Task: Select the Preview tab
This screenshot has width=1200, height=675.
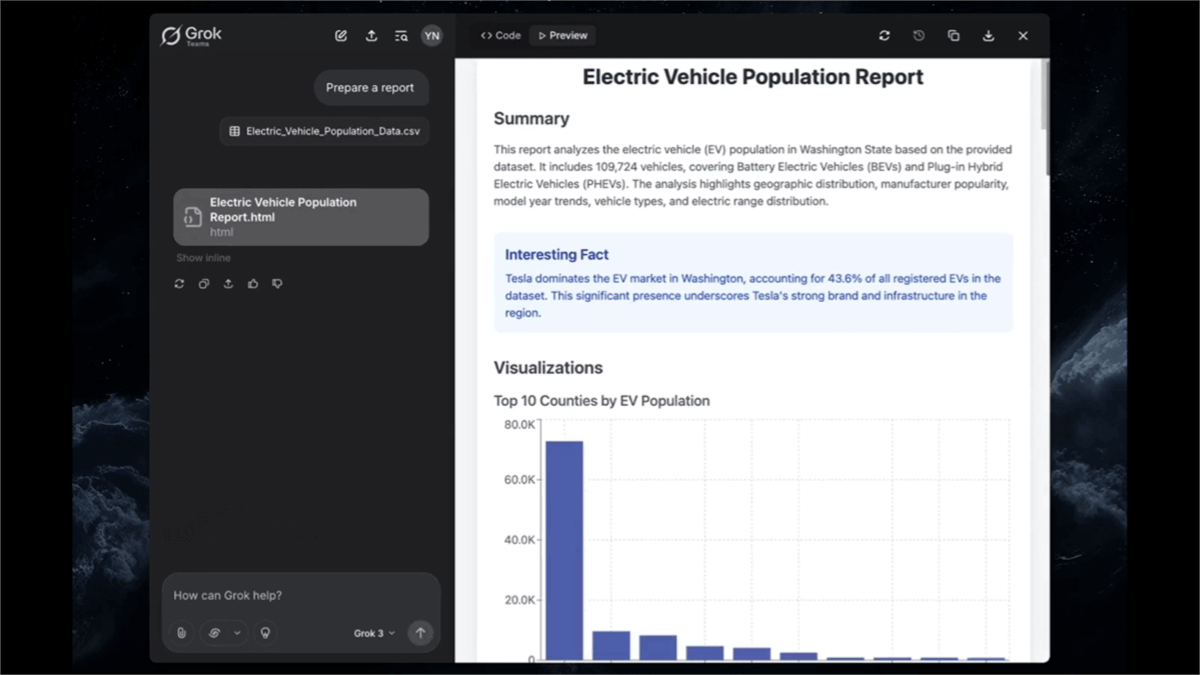Action: click(563, 36)
